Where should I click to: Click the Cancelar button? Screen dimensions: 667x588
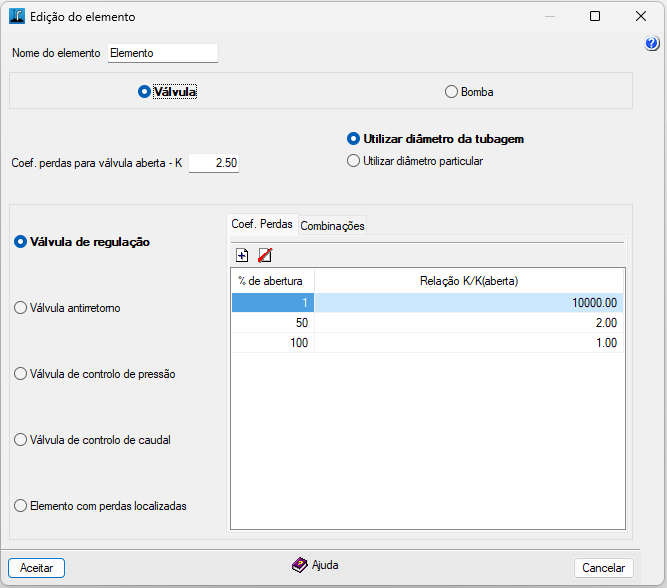603,568
